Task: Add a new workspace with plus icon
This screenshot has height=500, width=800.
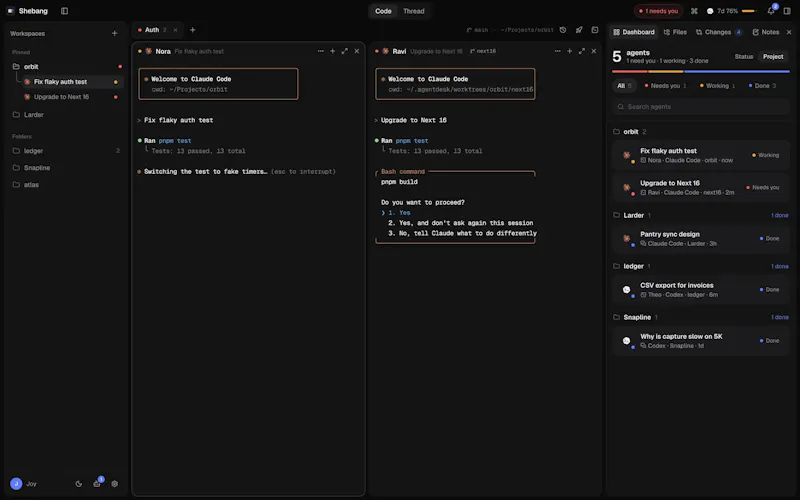Action: [114, 33]
